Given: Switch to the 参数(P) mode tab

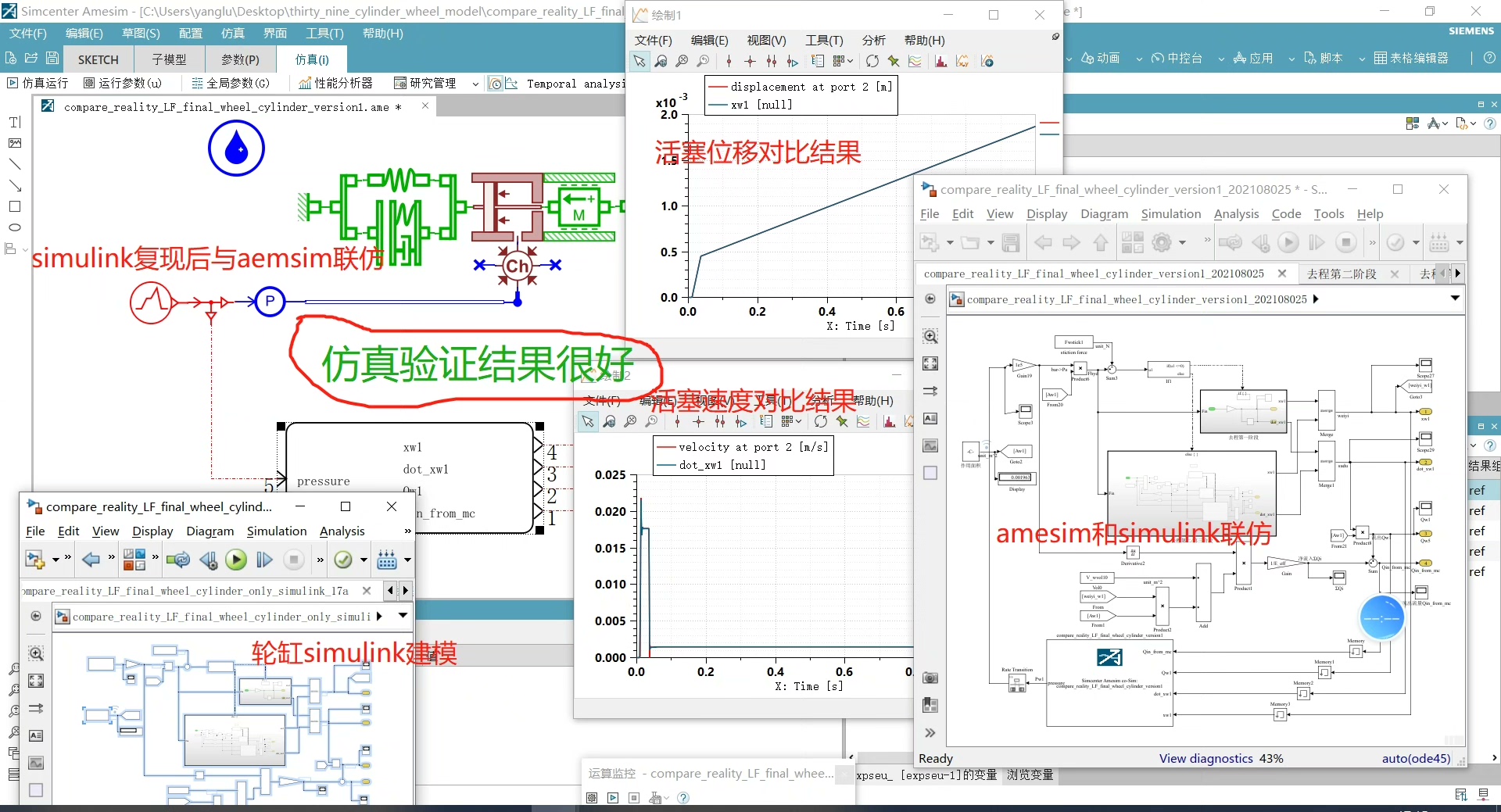Looking at the screenshot, I should [x=240, y=59].
